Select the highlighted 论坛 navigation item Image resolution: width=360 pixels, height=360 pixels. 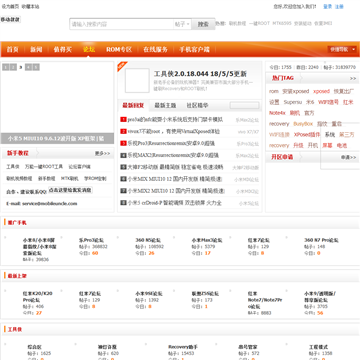(89, 49)
